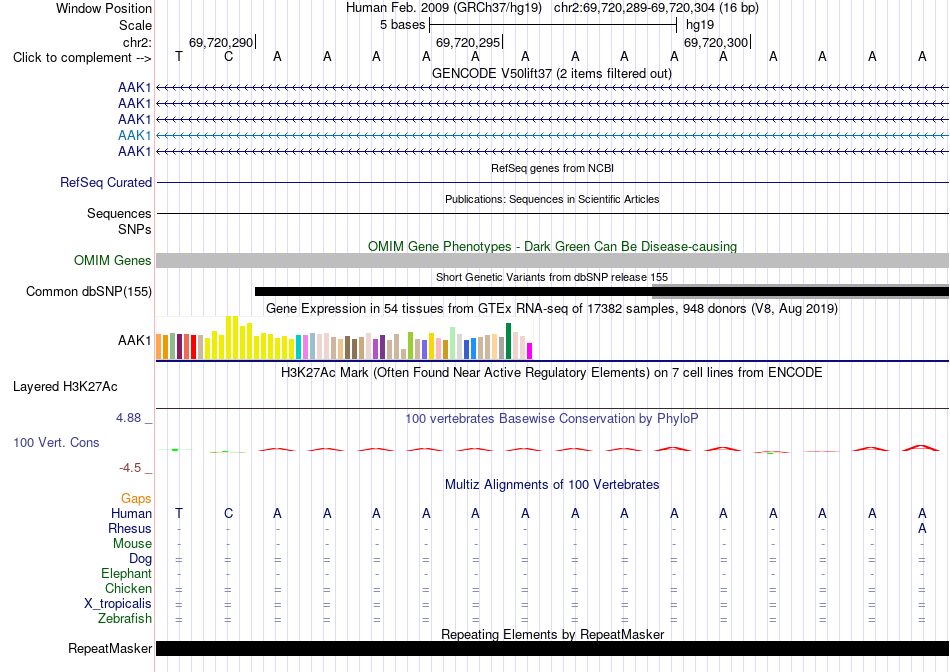Click the 'Click to complement -->' label
Screen dimensions: 950x672
point(82,58)
